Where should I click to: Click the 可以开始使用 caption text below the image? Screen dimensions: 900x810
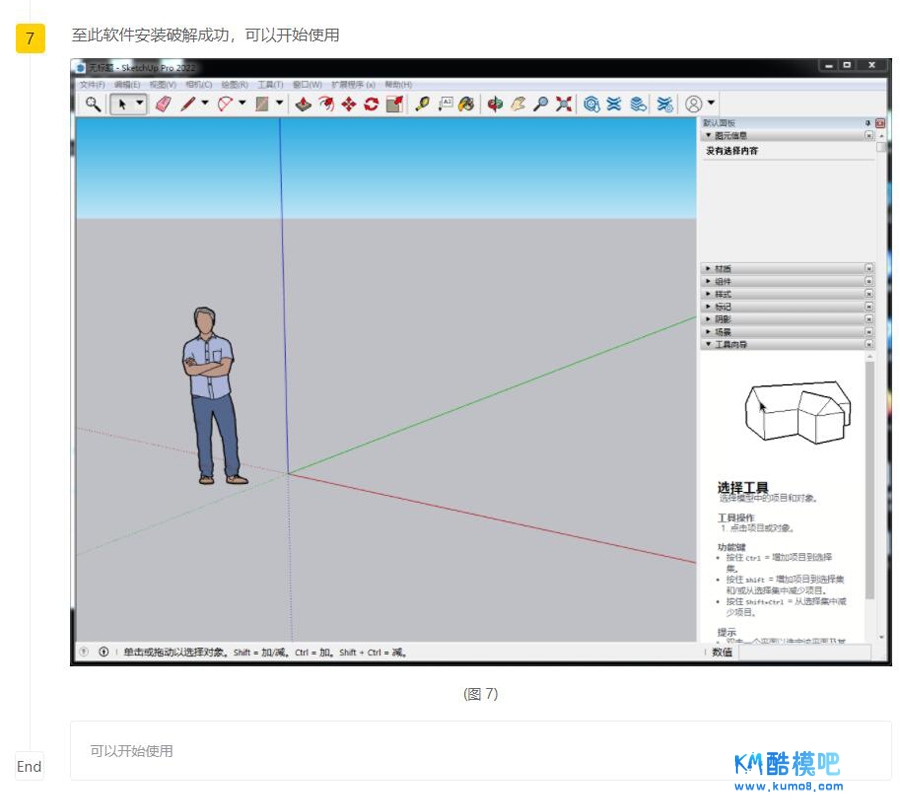tap(131, 751)
